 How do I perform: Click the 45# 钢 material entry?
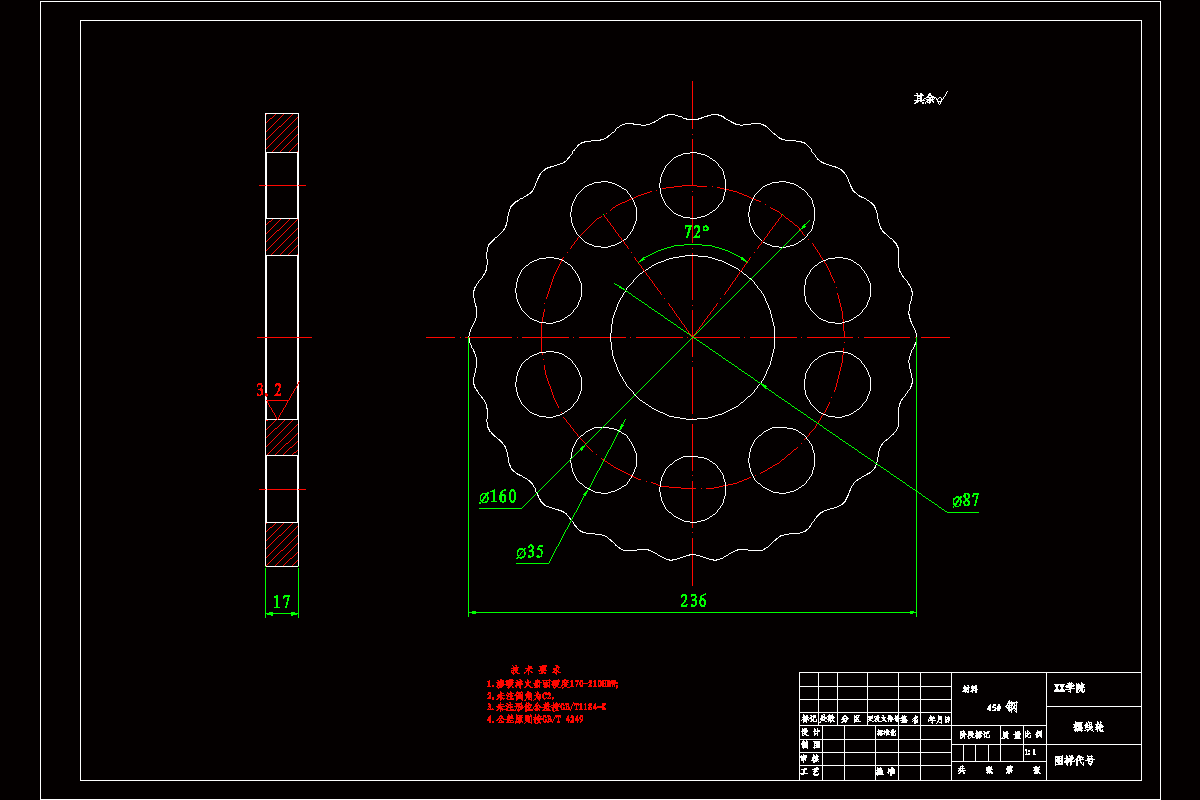coord(1002,706)
